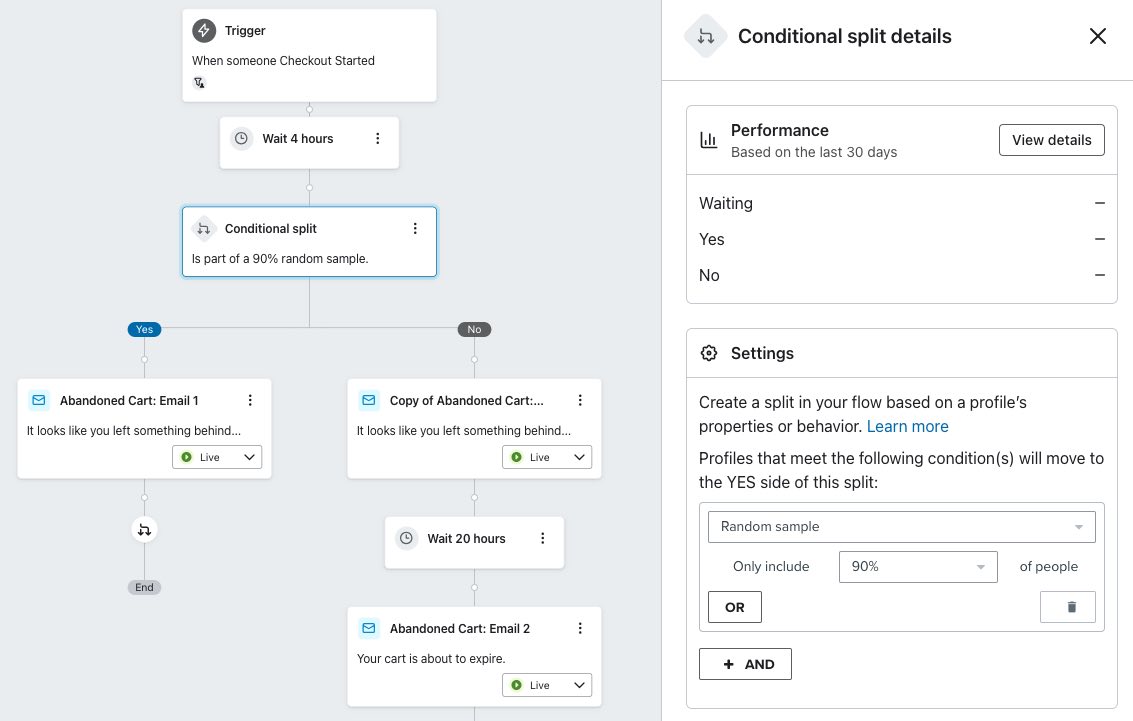Image resolution: width=1133 pixels, height=721 pixels.
Task: Close the Conditional split details panel
Action: point(1098,36)
